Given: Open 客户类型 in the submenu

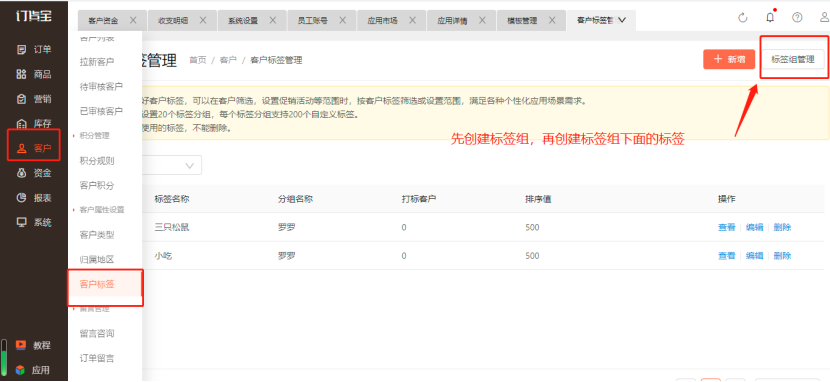Looking at the screenshot, I should [97, 235].
